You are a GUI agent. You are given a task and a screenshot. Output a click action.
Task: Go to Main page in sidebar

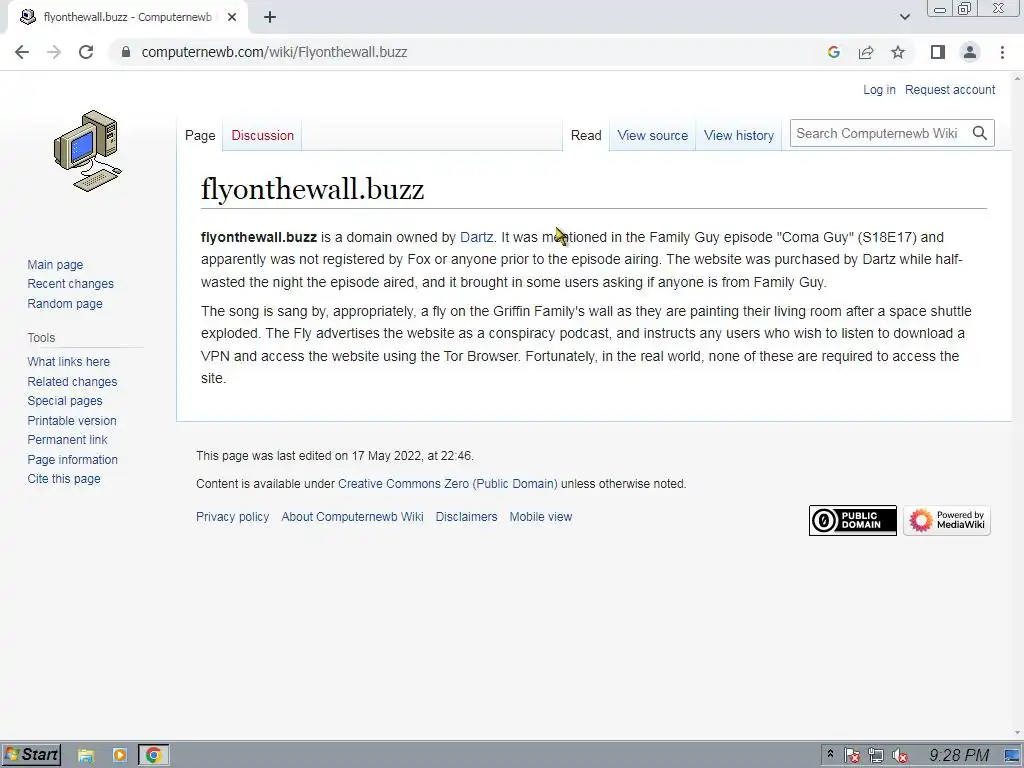click(55, 264)
